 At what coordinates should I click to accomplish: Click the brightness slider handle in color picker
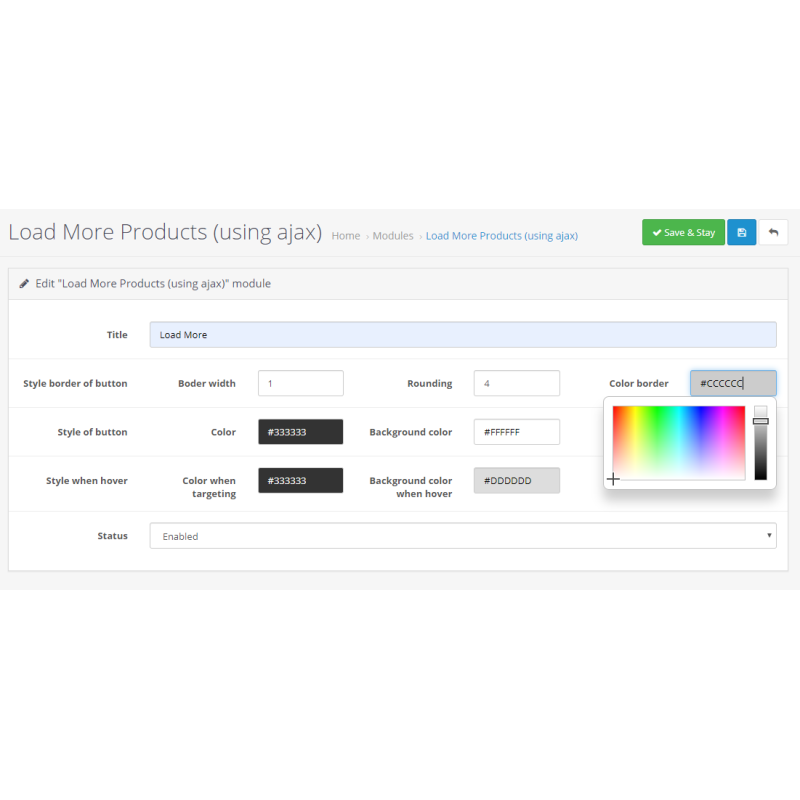tap(761, 421)
